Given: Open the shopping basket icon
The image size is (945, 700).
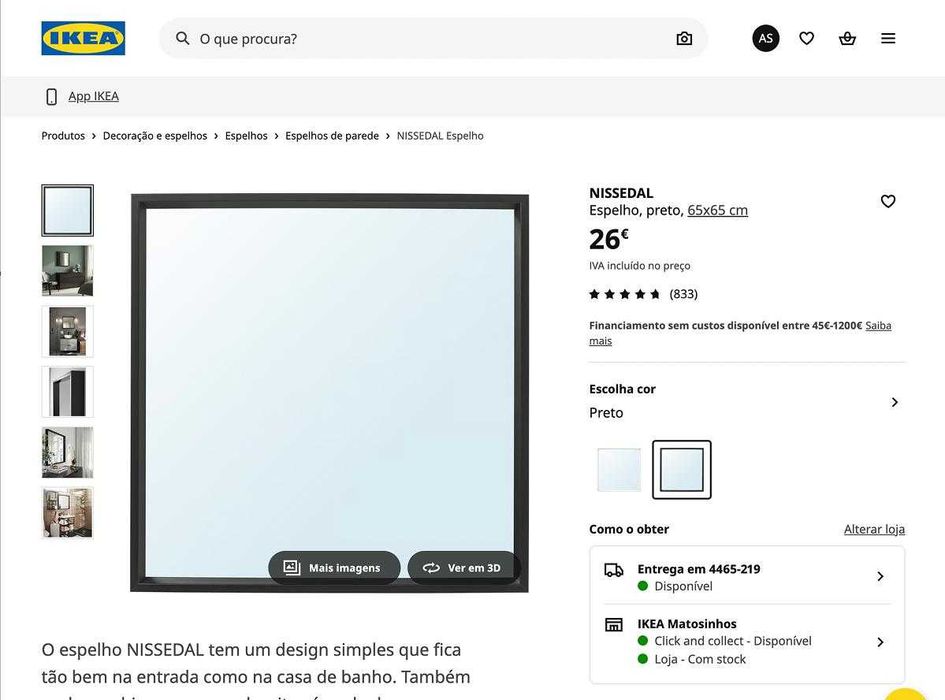Looking at the screenshot, I should (x=847, y=38).
